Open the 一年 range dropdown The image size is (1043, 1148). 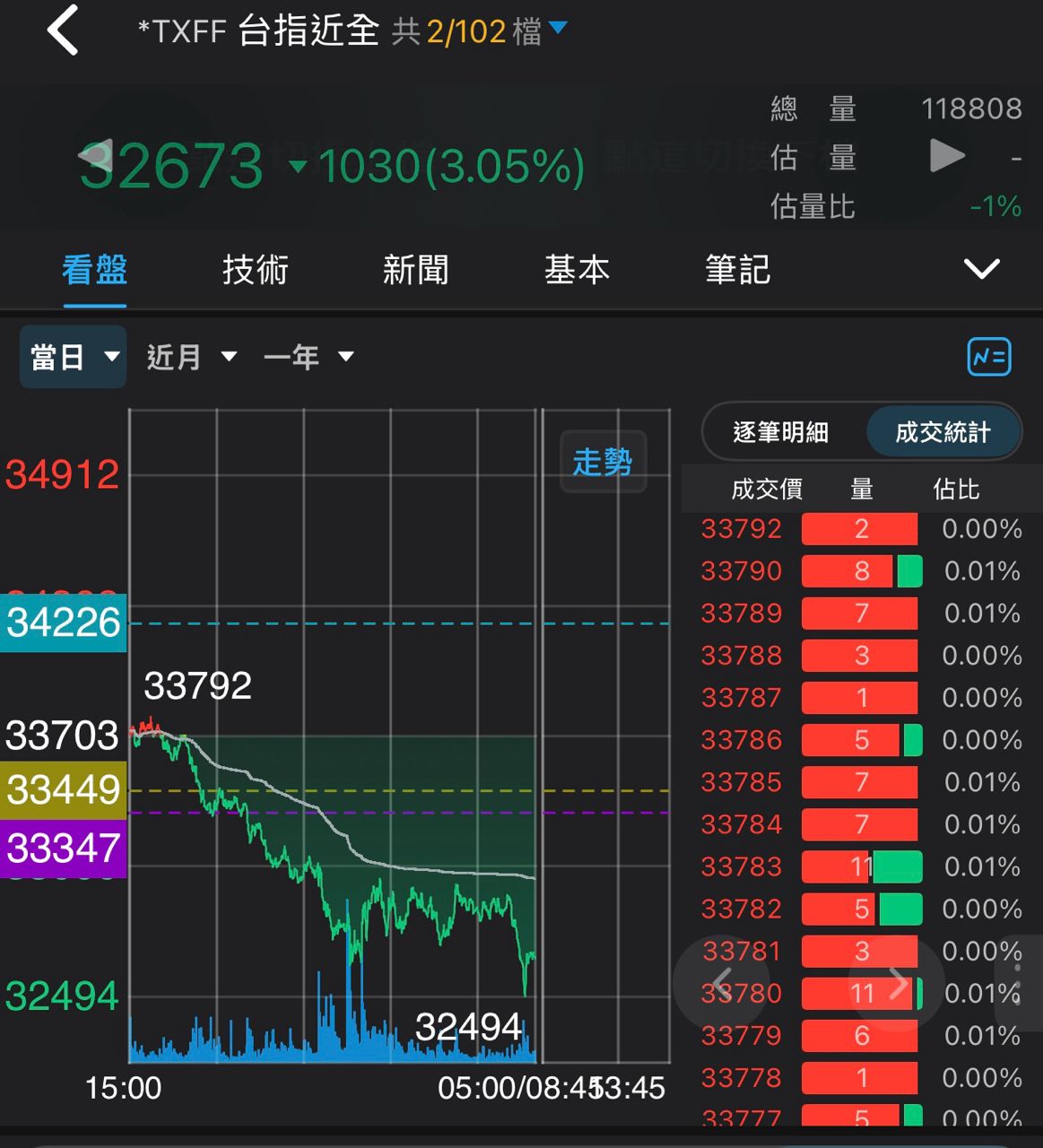coord(309,357)
